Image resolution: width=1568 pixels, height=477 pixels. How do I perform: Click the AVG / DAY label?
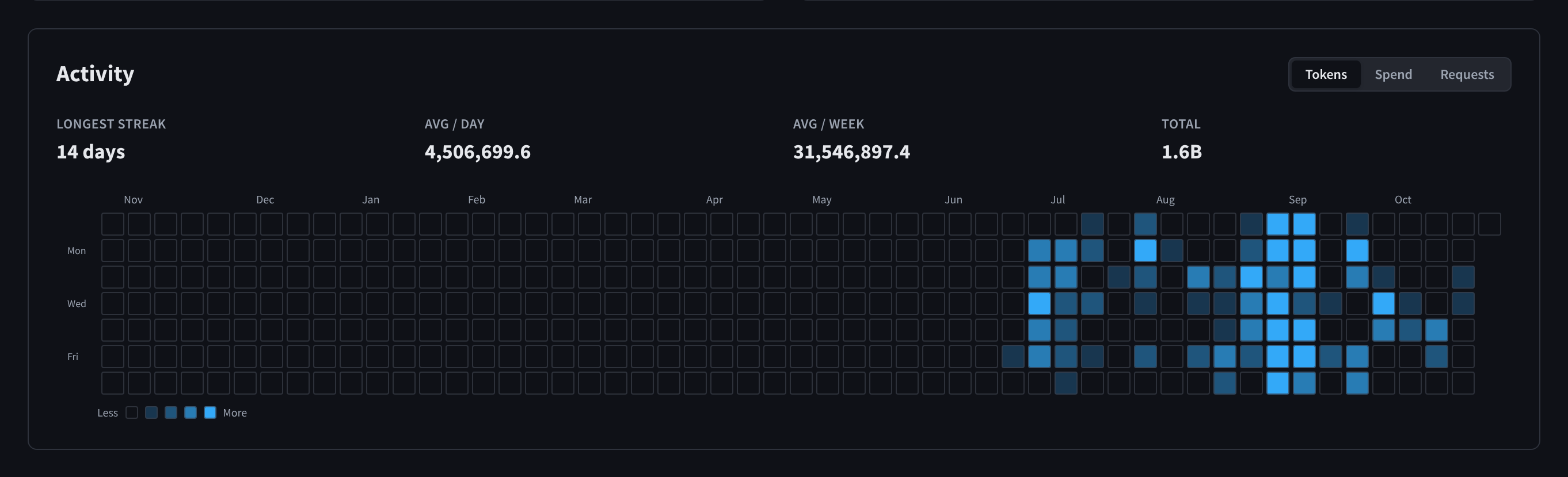point(454,124)
